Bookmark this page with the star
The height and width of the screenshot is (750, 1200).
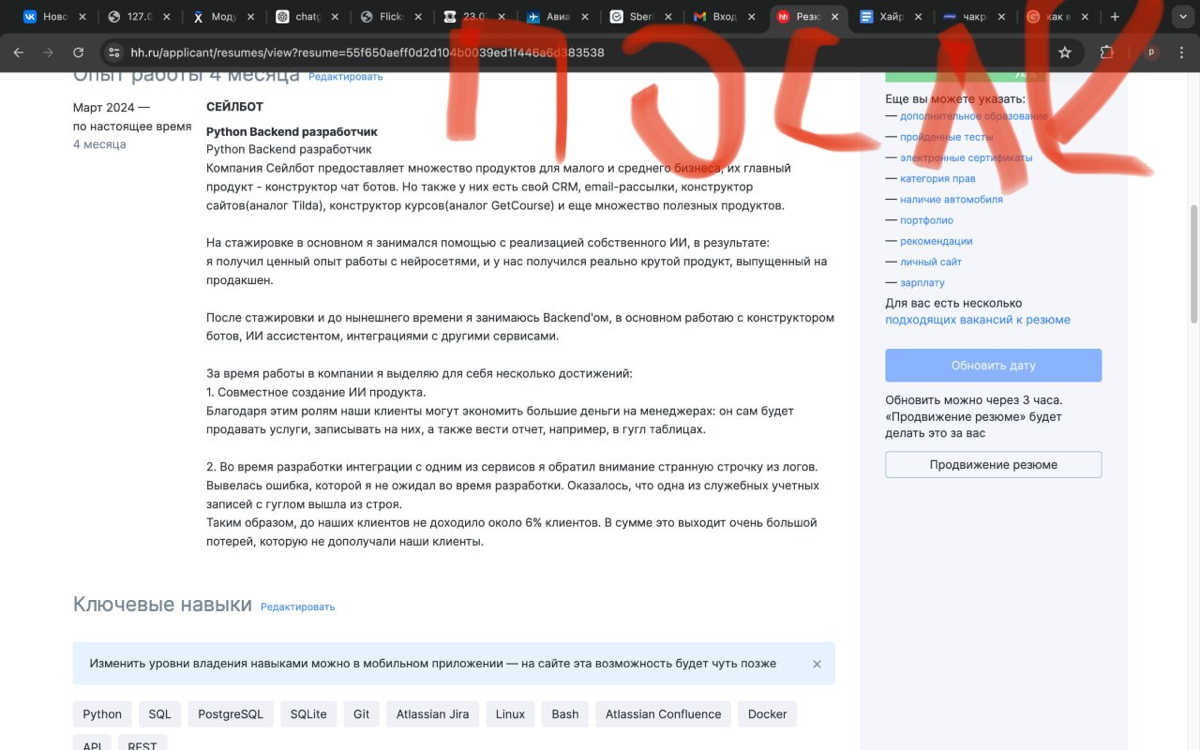[1065, 53]
